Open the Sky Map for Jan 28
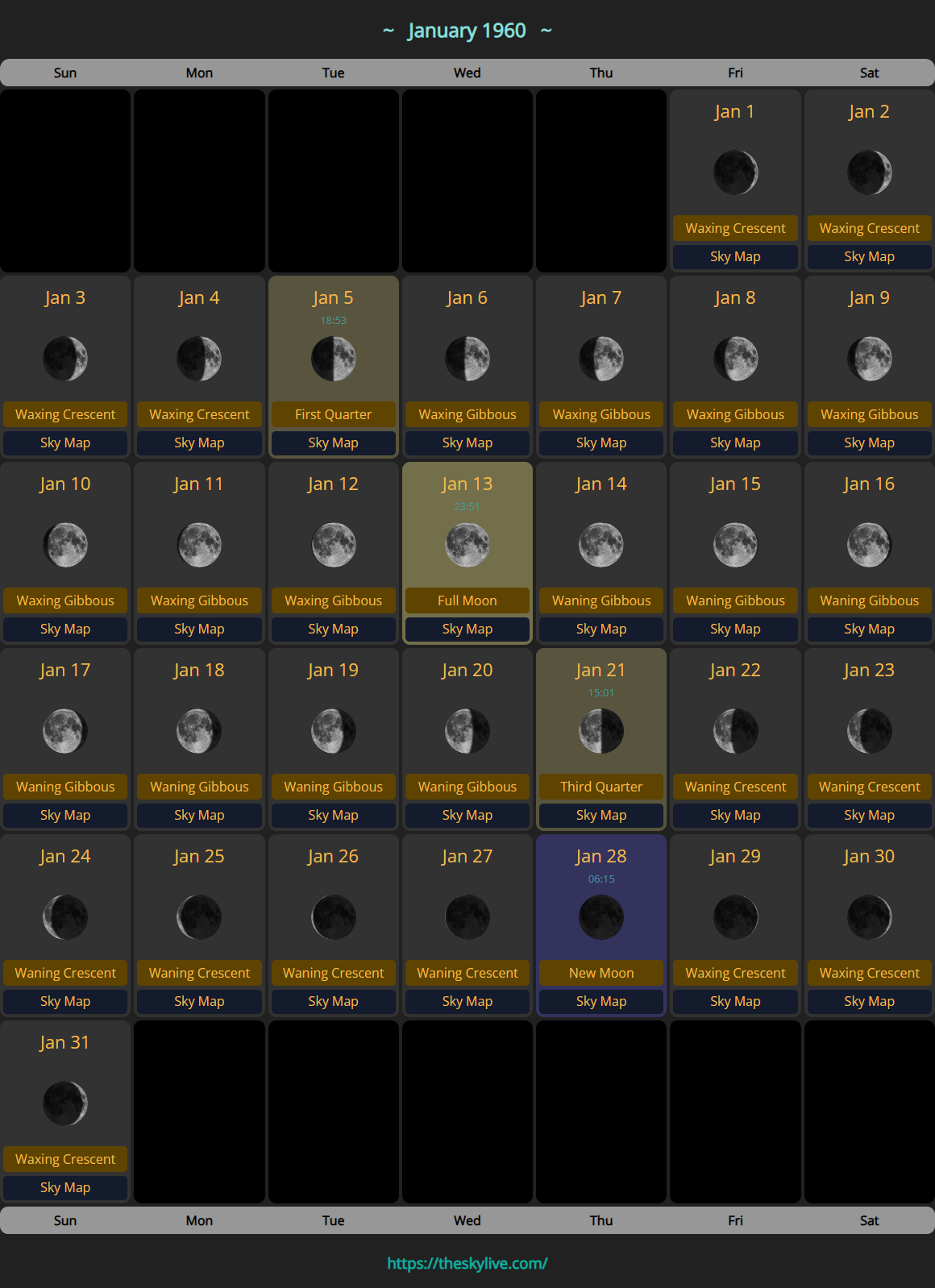 [600, 1002]
